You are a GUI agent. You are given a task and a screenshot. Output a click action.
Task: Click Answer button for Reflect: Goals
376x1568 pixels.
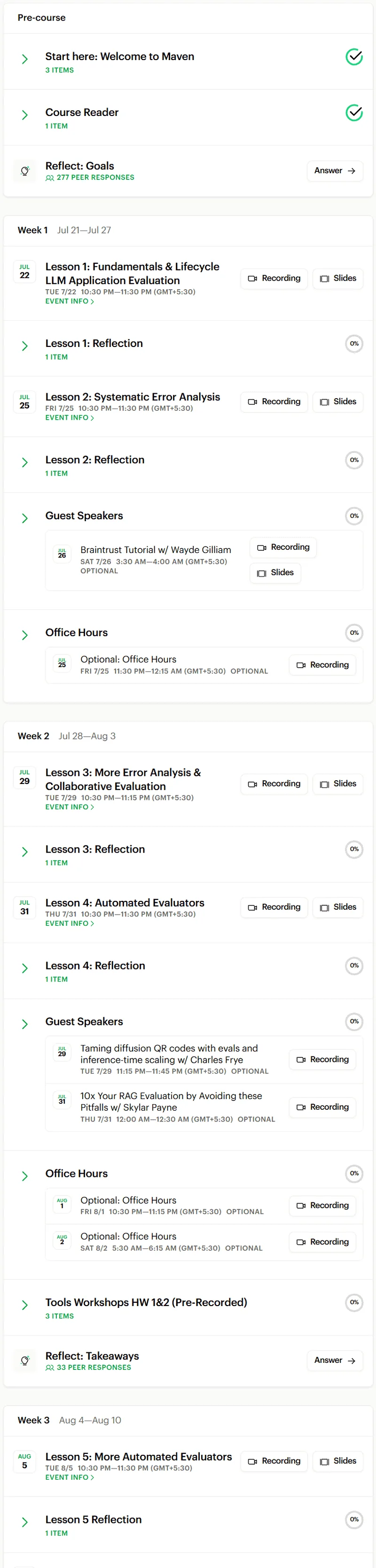pos(335,171)
